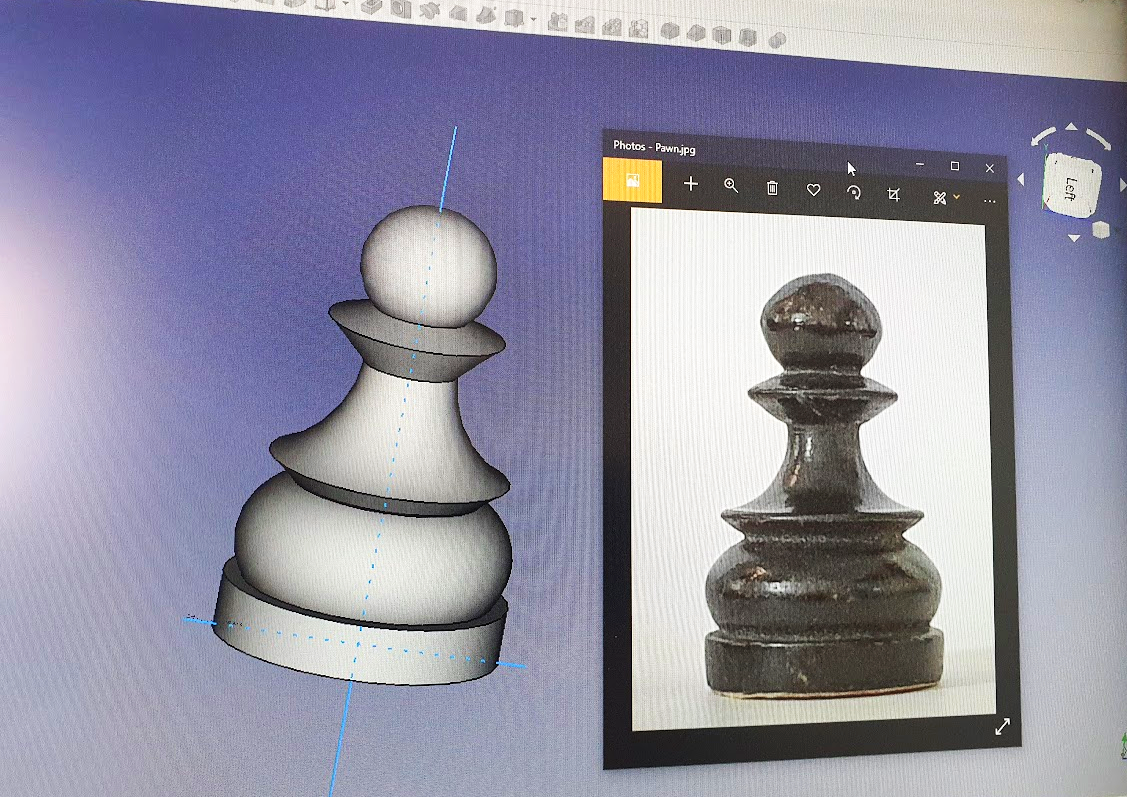Click the navigation cube's left arrow
The image size is (1127, 797).
[x=1021, y=180]
